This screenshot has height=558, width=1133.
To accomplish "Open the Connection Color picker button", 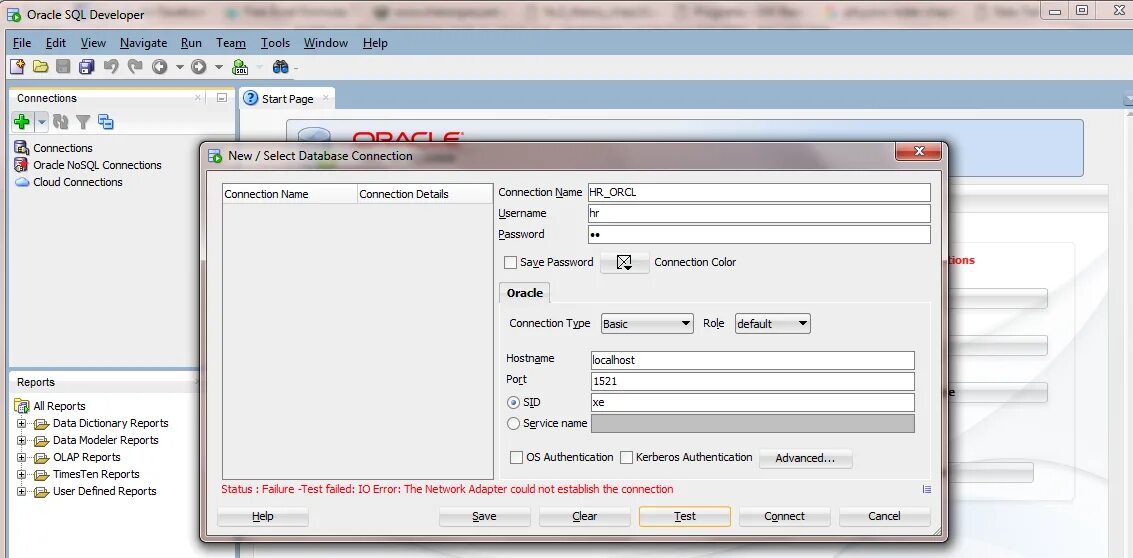I will (x=624, y=262).
